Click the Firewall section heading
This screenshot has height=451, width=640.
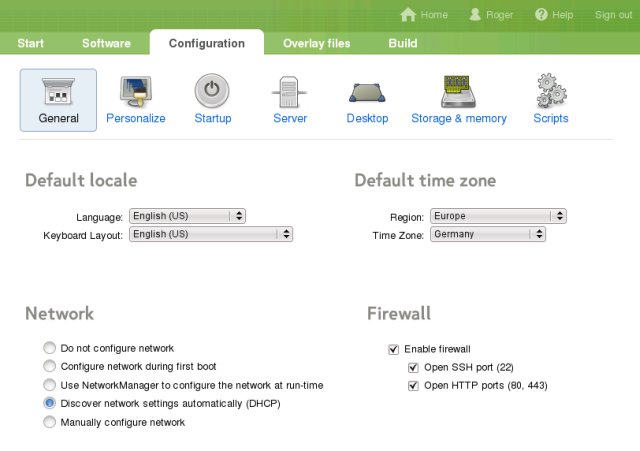(399, 313)
